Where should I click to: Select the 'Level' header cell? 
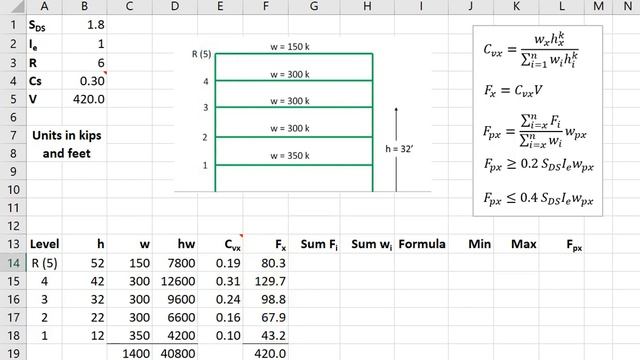pos(44,244)
